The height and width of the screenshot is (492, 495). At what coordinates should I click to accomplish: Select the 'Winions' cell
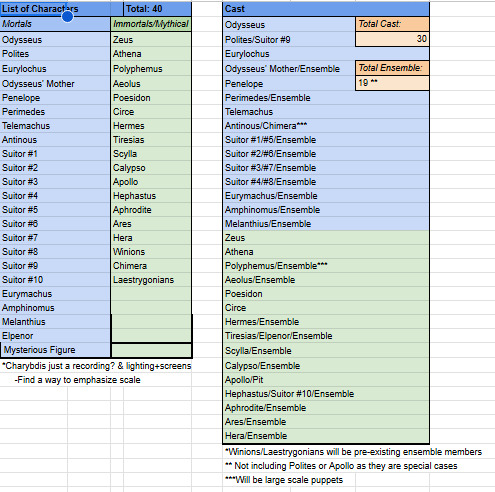click(x=151, y=252)
